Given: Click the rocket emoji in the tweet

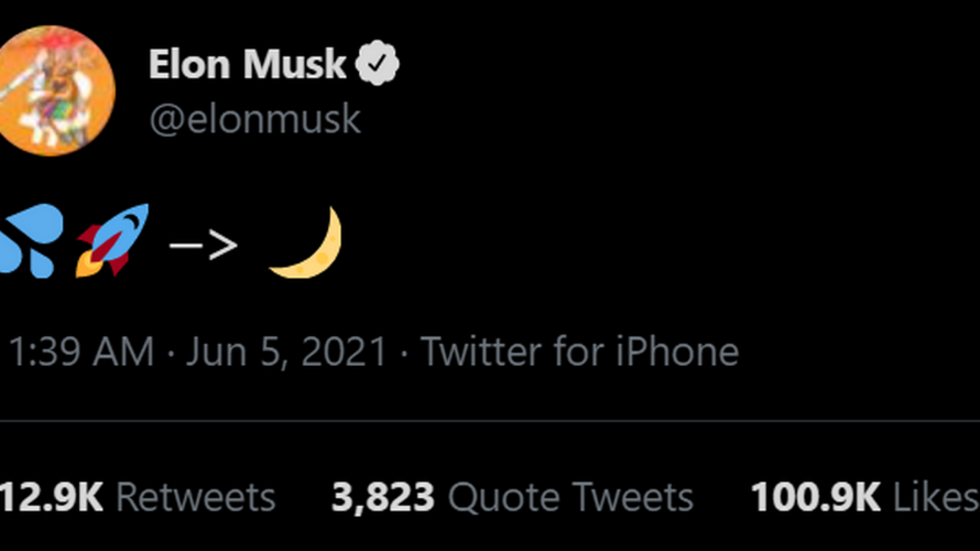Looking at the screenshot, I should click(113, 240).
